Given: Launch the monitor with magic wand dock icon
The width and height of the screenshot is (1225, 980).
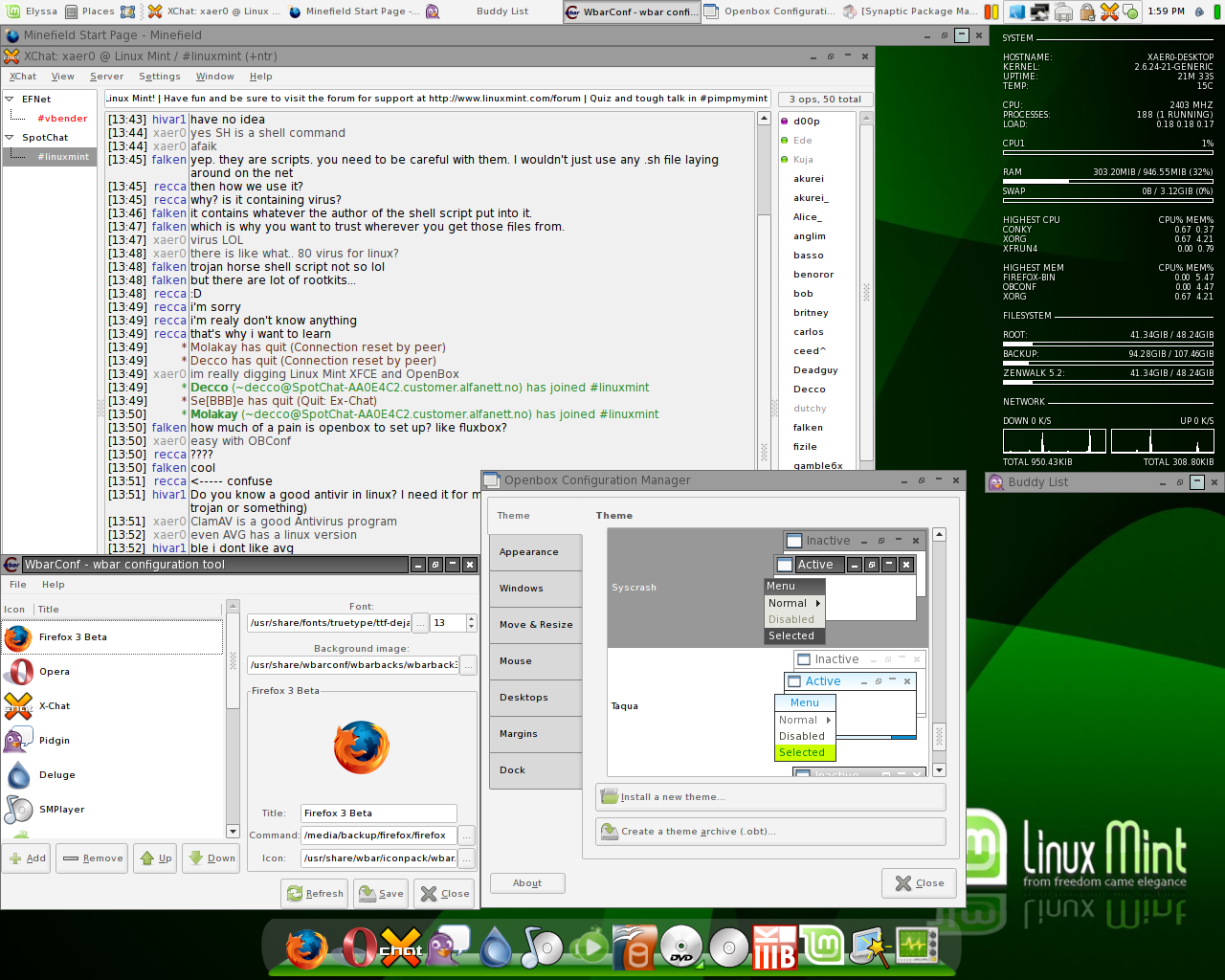Looking at the screenshot, I should [870, 947].
